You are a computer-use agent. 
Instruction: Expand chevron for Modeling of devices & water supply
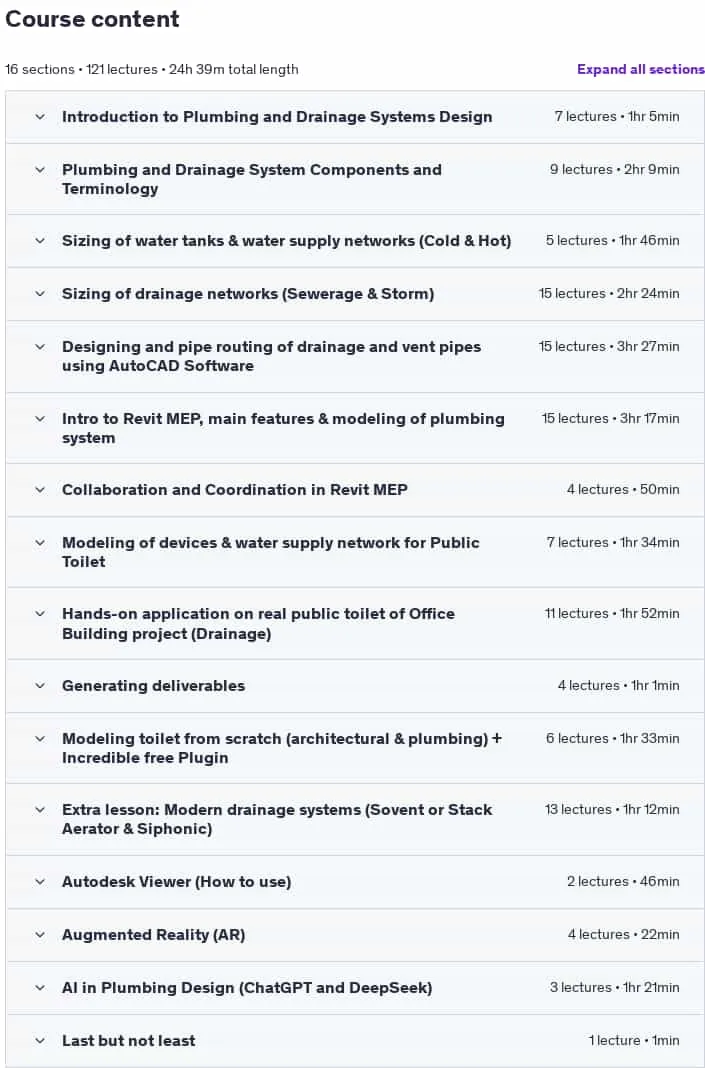[40, 543]
